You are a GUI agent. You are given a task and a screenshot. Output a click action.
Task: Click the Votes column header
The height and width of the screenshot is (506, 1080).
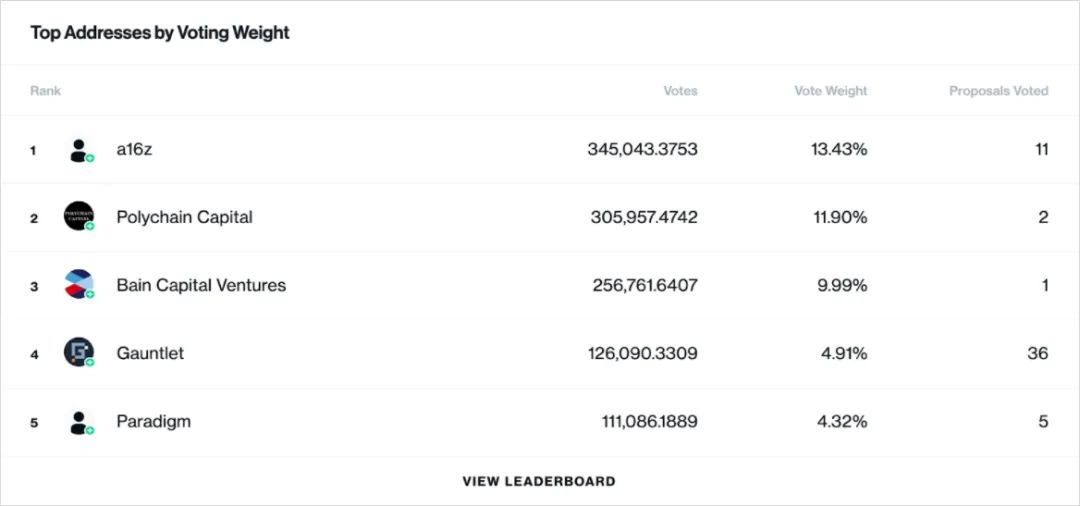coord(680,91)
